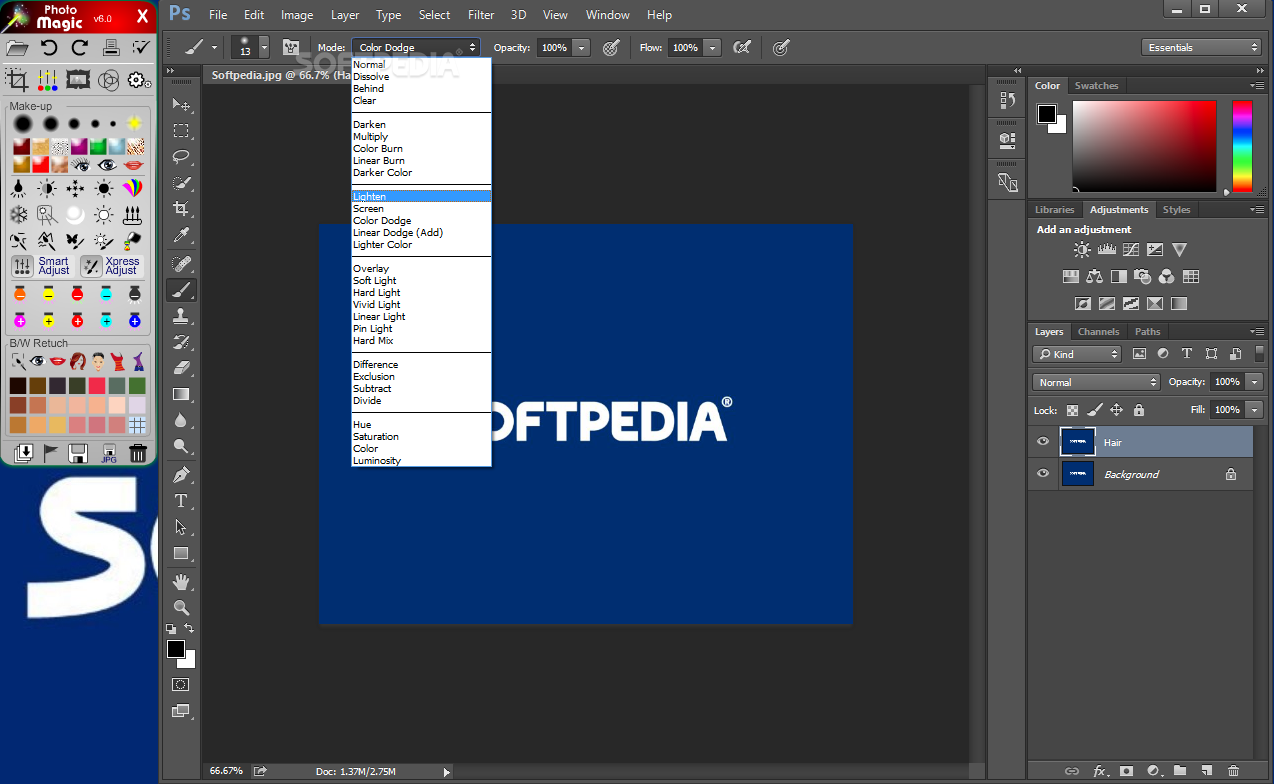The image size is (1274, 784).
Task: Click the red lips make-up icon
Action: 134,165
